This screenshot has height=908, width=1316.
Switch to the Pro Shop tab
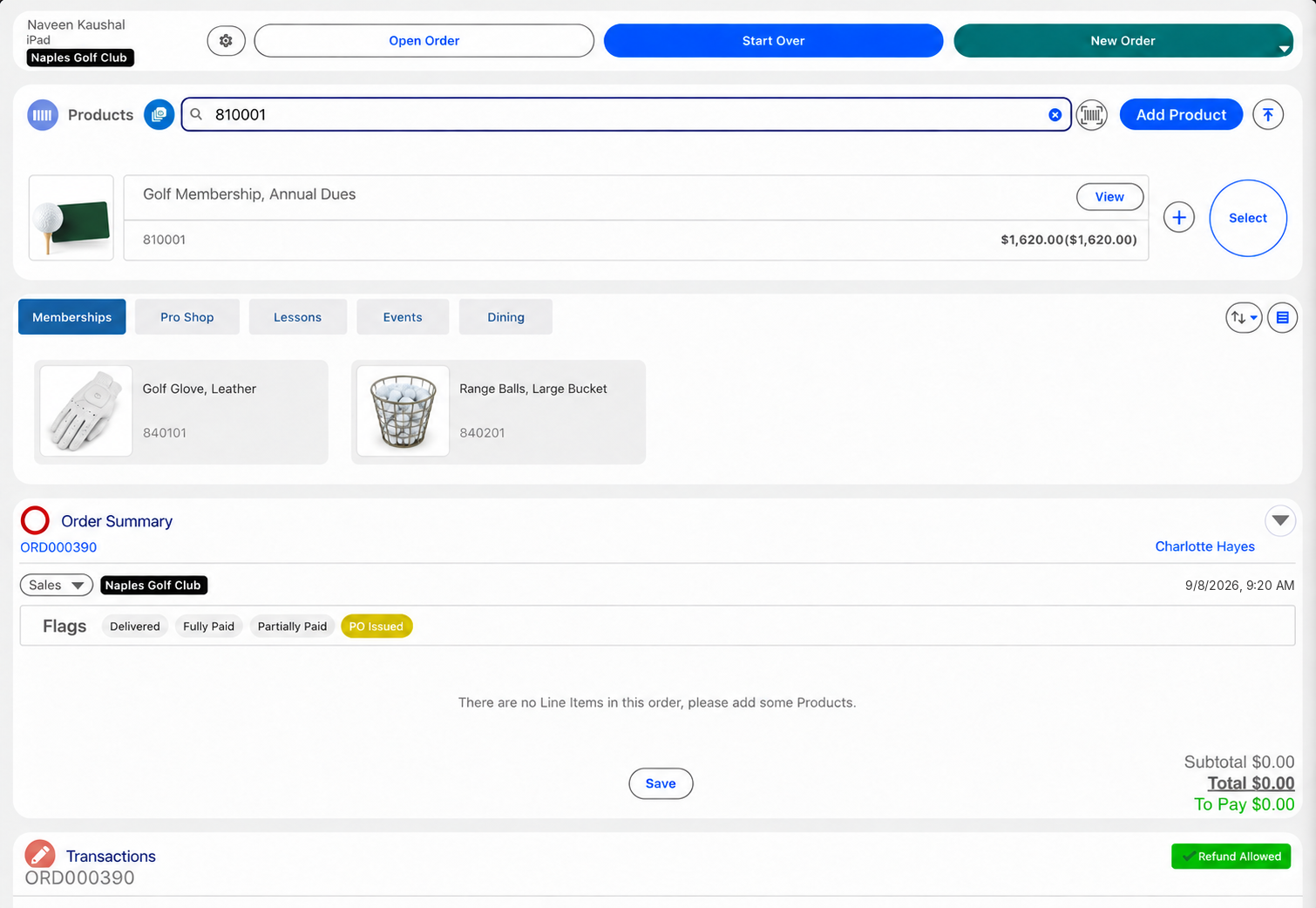tap(187, 317)
